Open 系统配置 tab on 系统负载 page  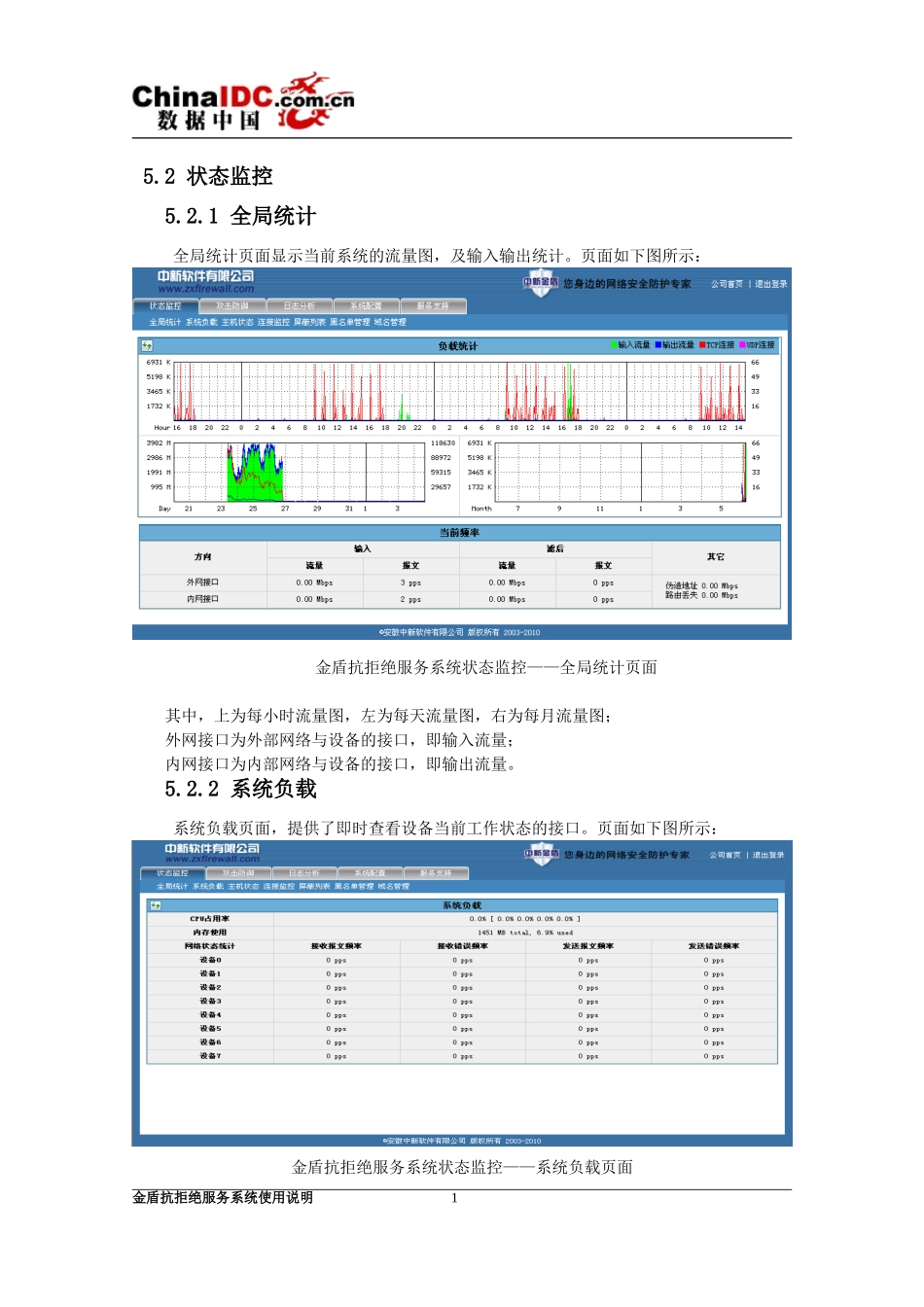pos(371,873)
